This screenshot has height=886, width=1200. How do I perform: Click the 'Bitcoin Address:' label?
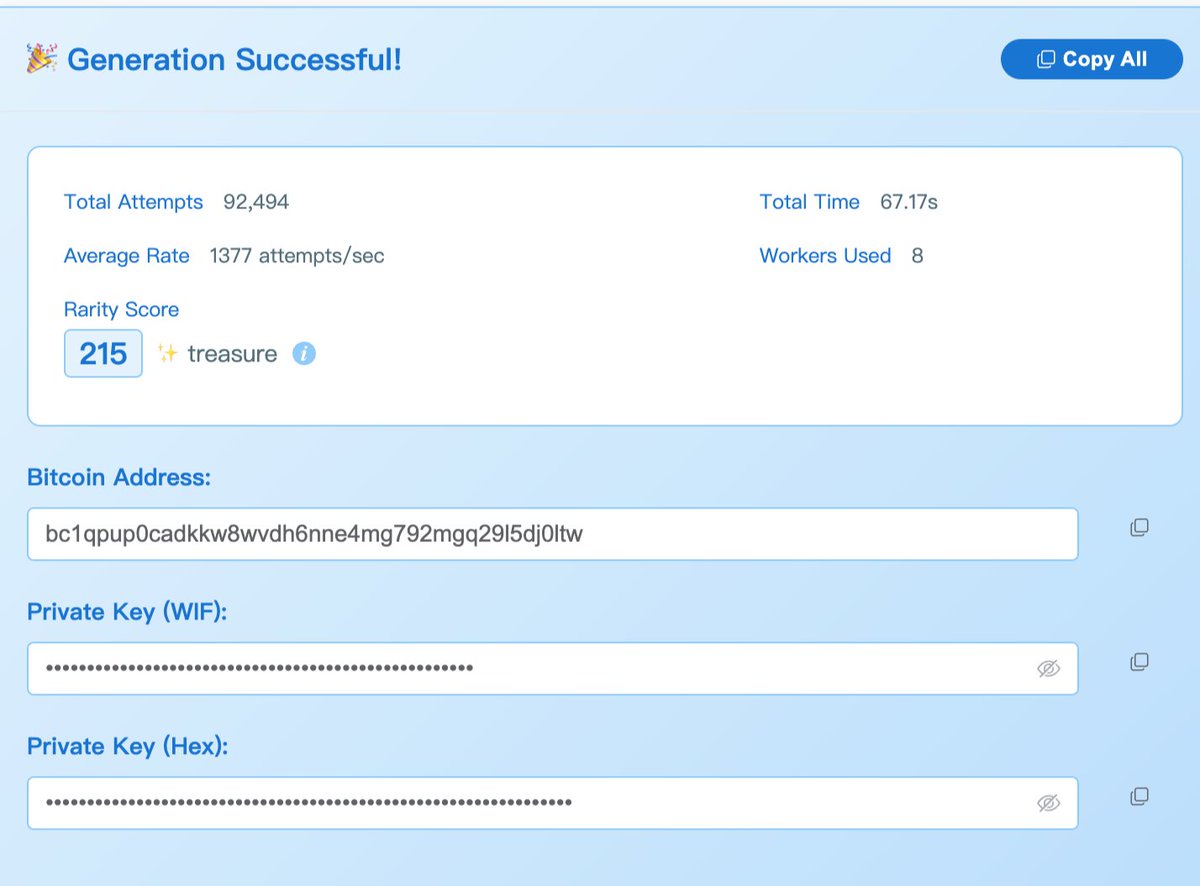(119, 477)
